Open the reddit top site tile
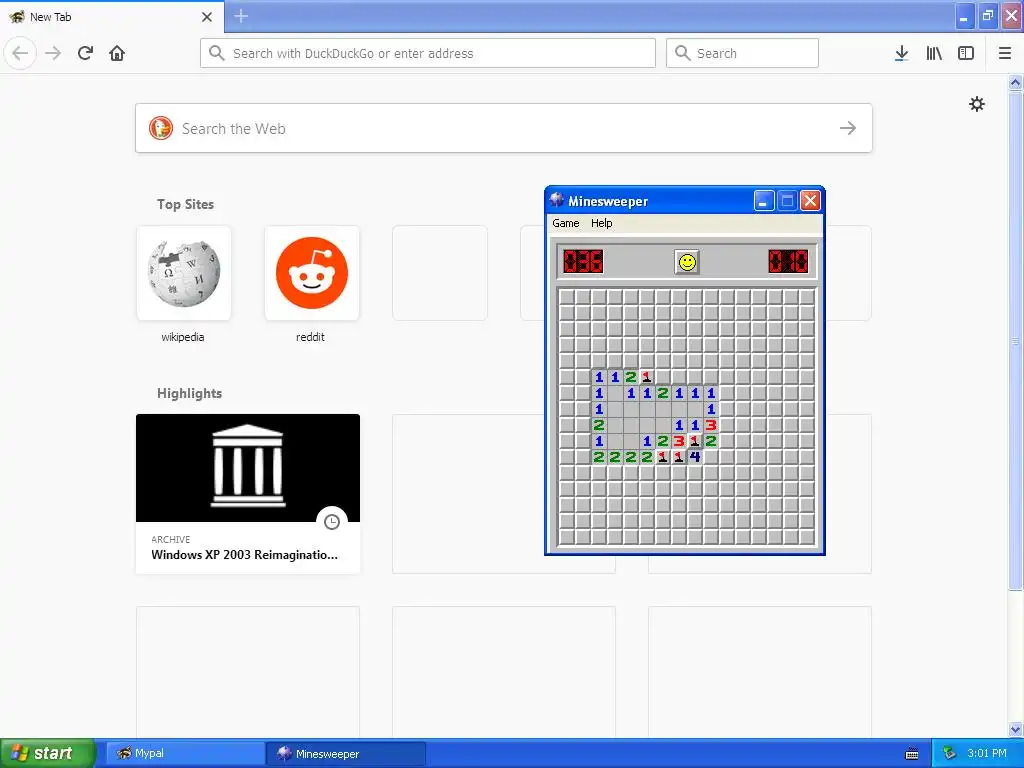 click(x=312, y=273)
